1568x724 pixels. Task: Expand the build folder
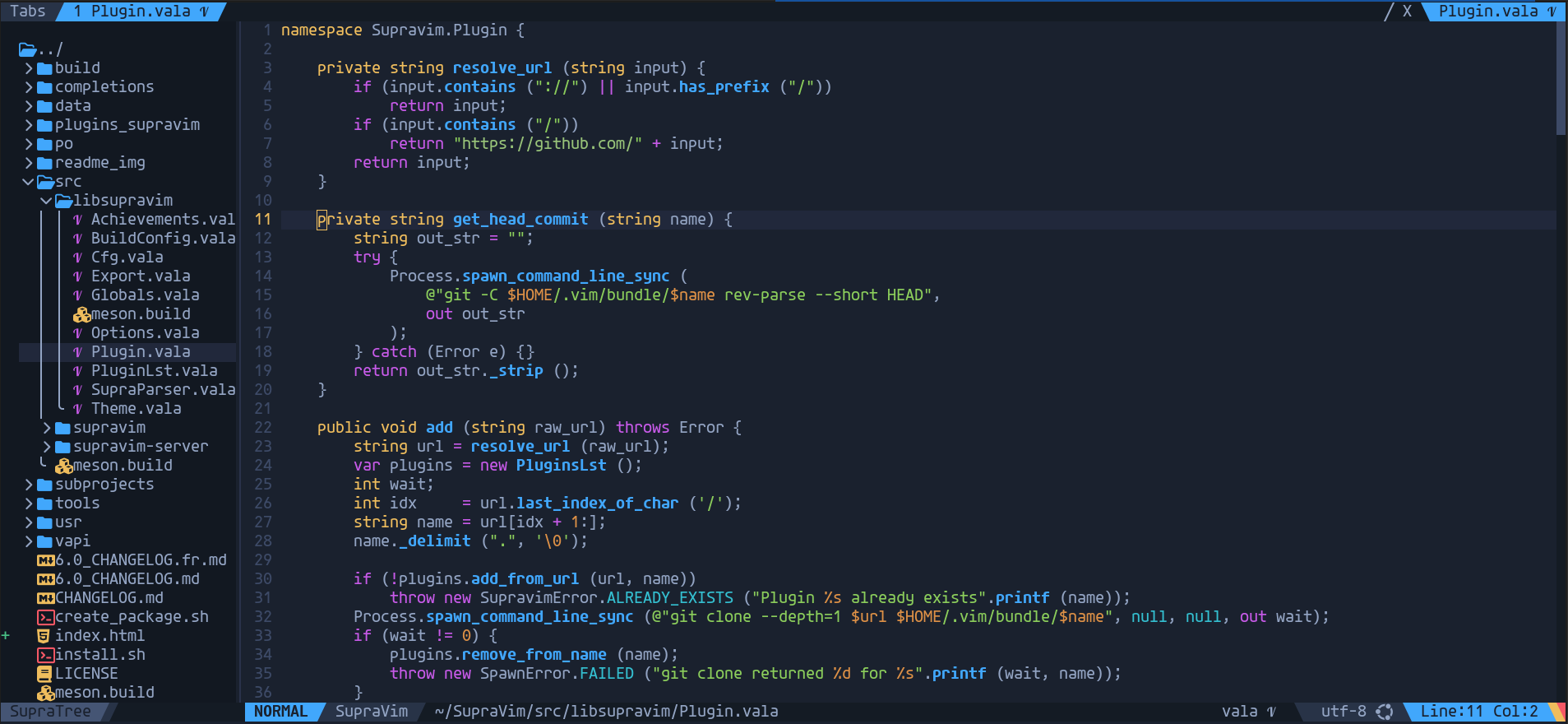click(29, 68)
